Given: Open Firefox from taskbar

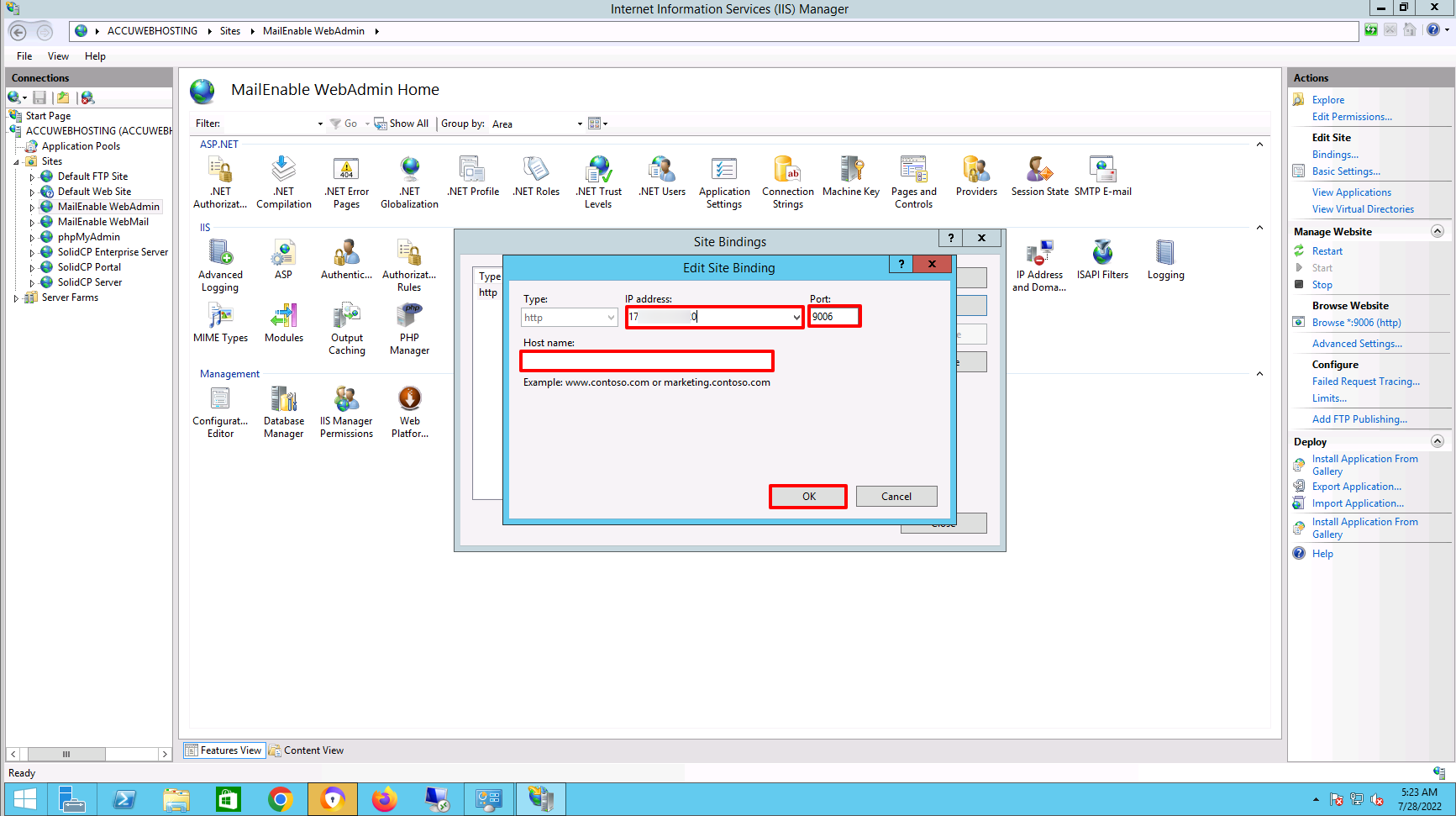Looking at the screenshot, I should pos(385,799).
